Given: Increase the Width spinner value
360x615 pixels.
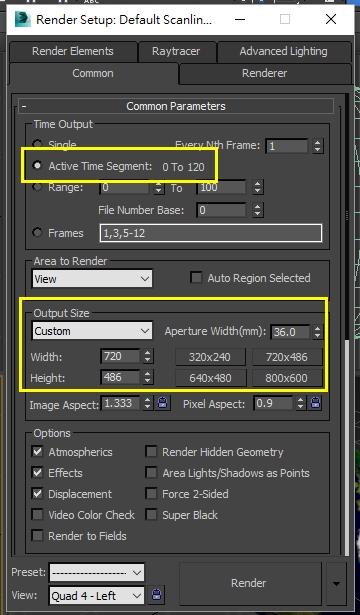Looking at the screenshot, I should tap(147, 353).
